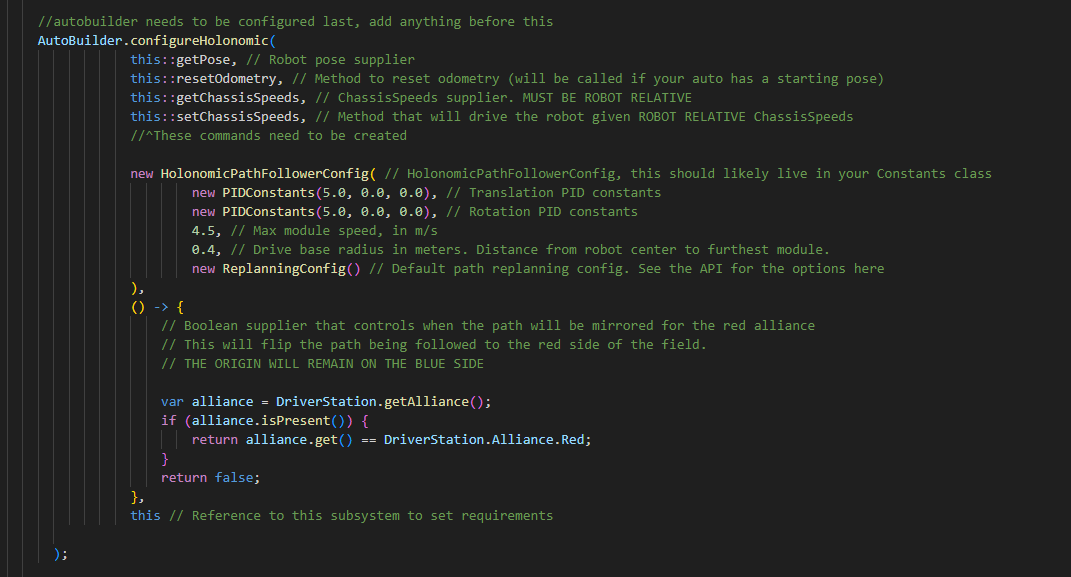Click alliance.isPresent condition
The image size is (1071, 577).
pyautogui.click(x=268, y=421)
